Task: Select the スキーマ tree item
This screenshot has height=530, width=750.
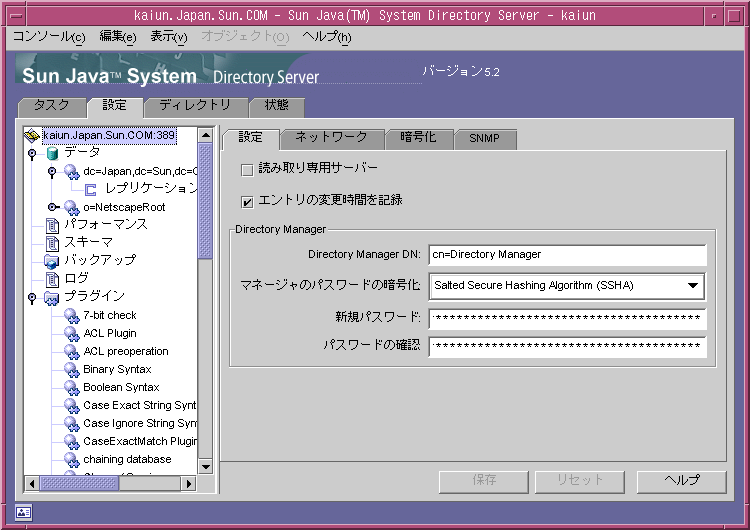Action: pos(88,243)
